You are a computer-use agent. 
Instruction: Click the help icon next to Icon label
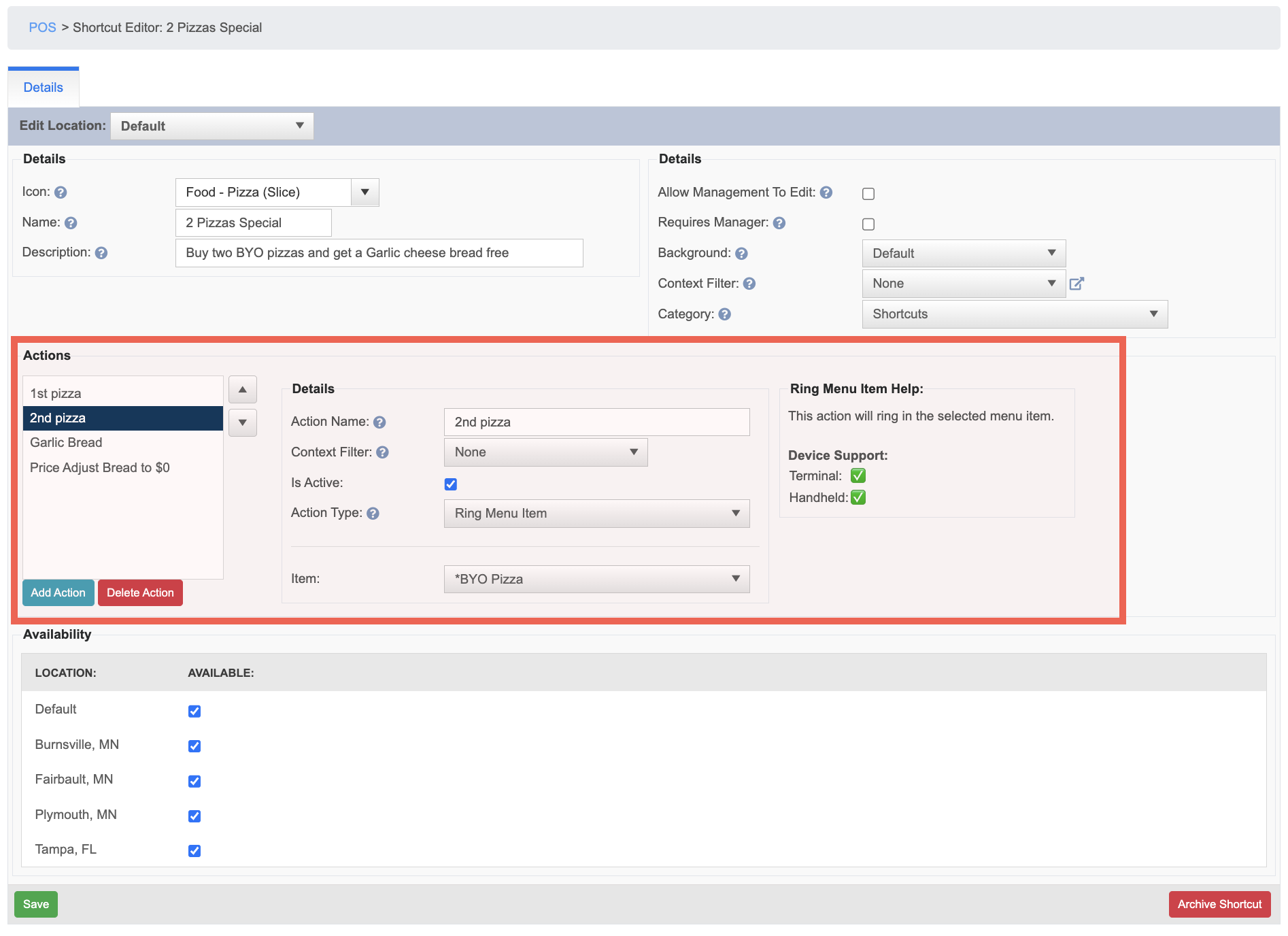point(61,193)
